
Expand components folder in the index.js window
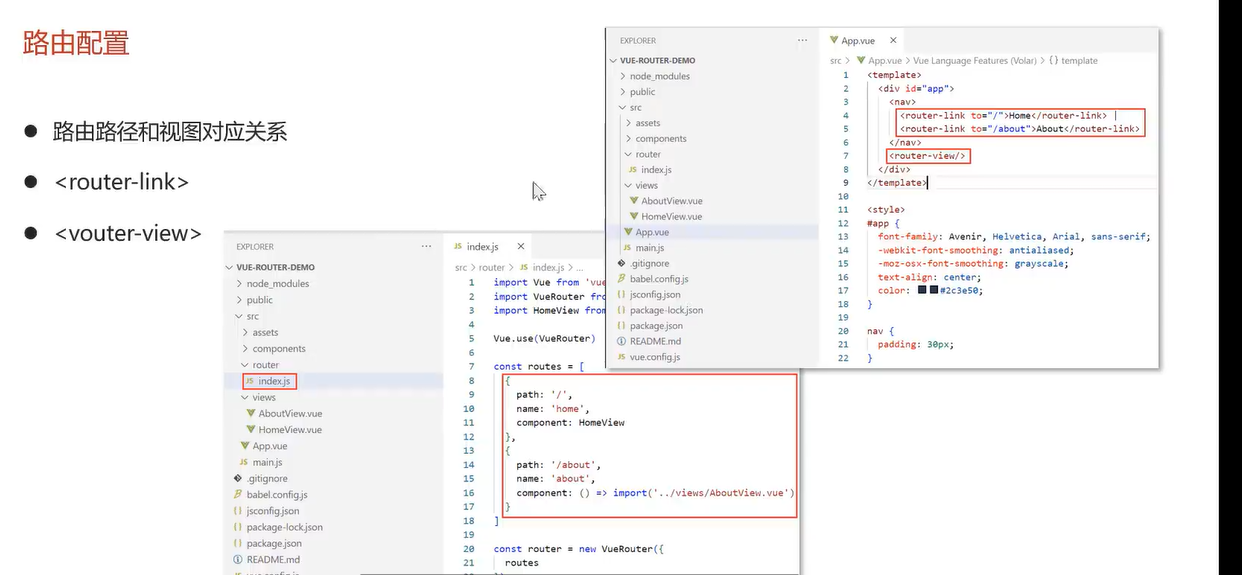coord(279,348)
